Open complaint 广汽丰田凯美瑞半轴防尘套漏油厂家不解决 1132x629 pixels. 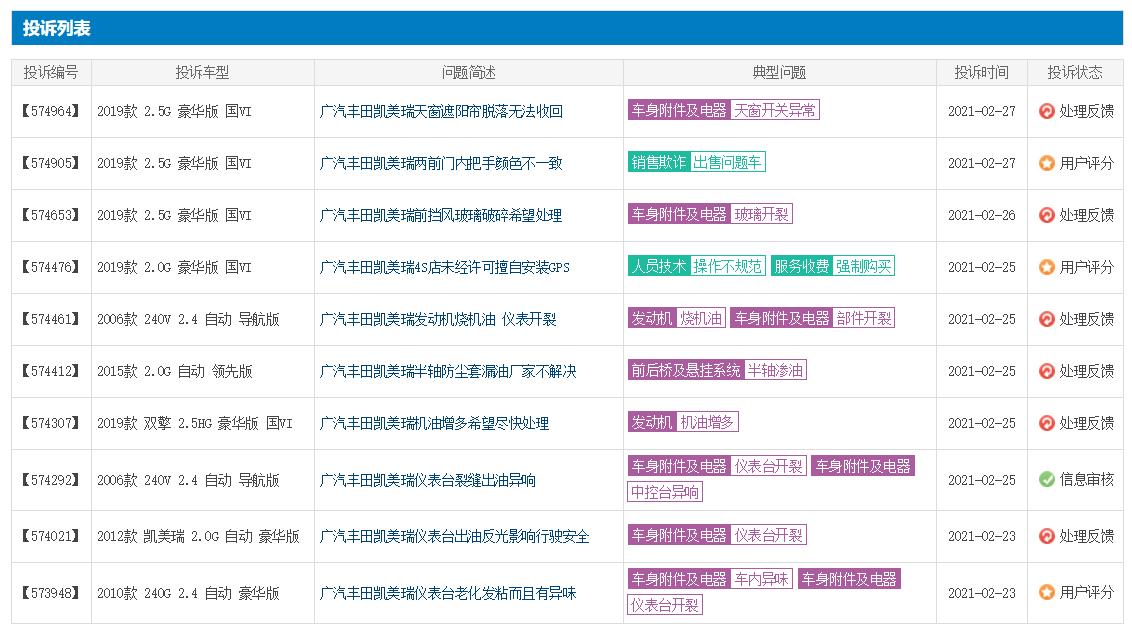coord(448,371)
